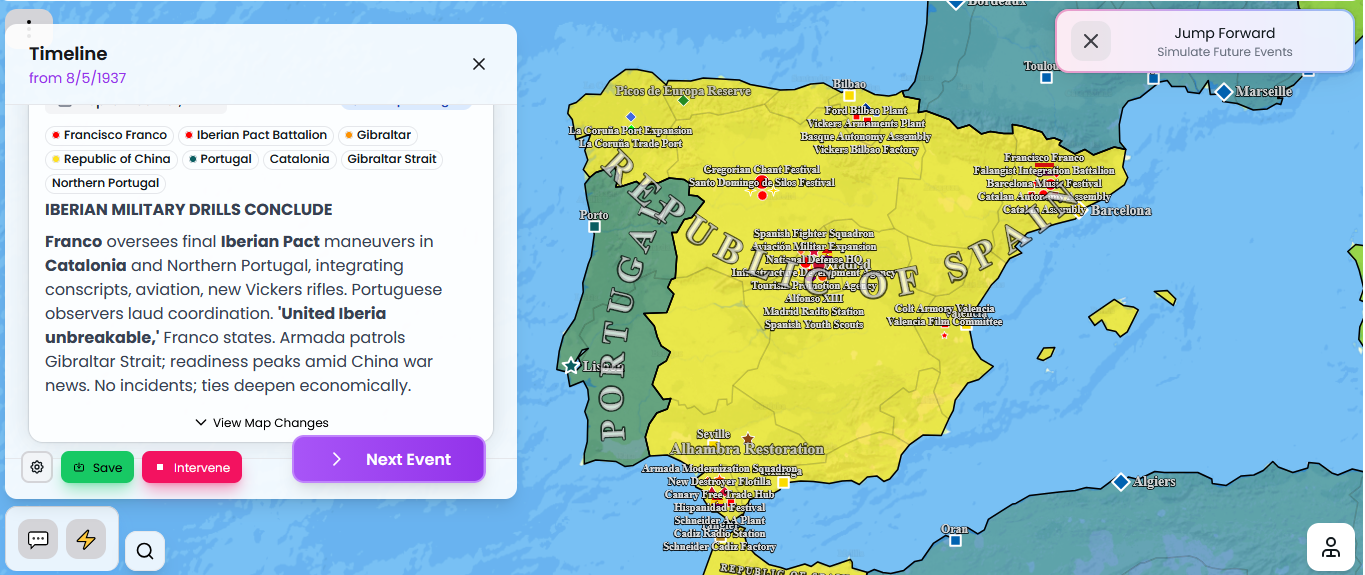1365x575 pixels.
Task: Expand View Map Changes
Action: tap(262, 423)
